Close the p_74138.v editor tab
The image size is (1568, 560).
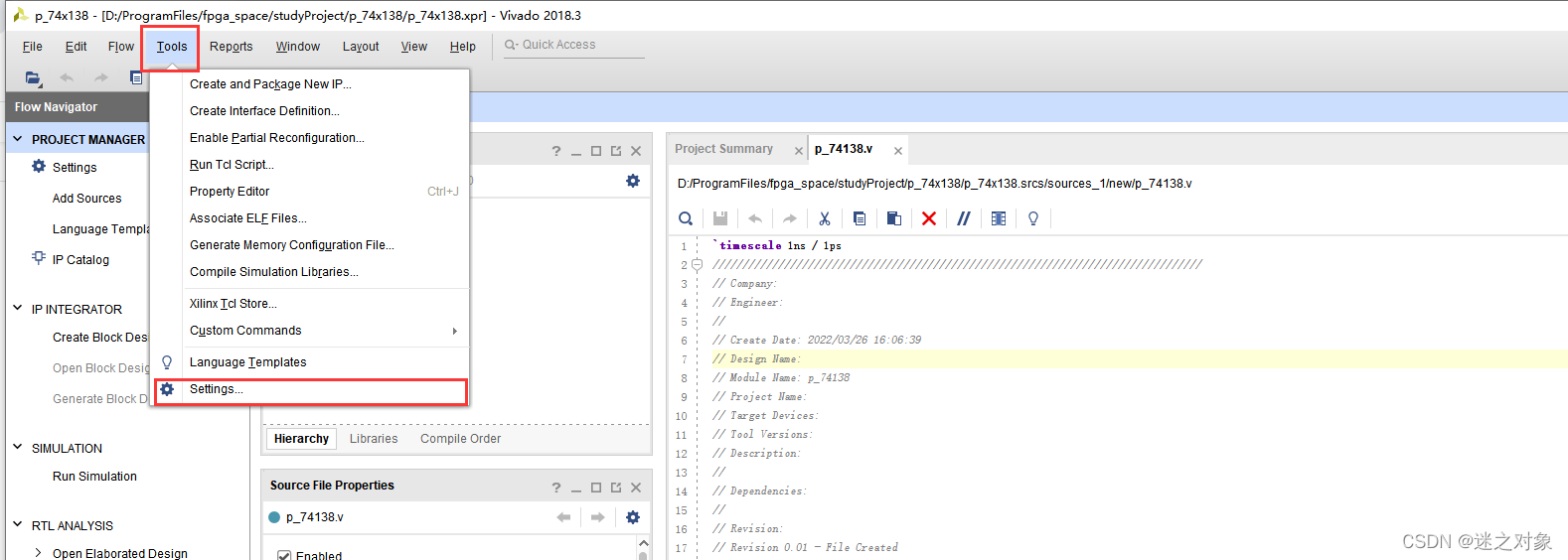[x=898, y=151]
